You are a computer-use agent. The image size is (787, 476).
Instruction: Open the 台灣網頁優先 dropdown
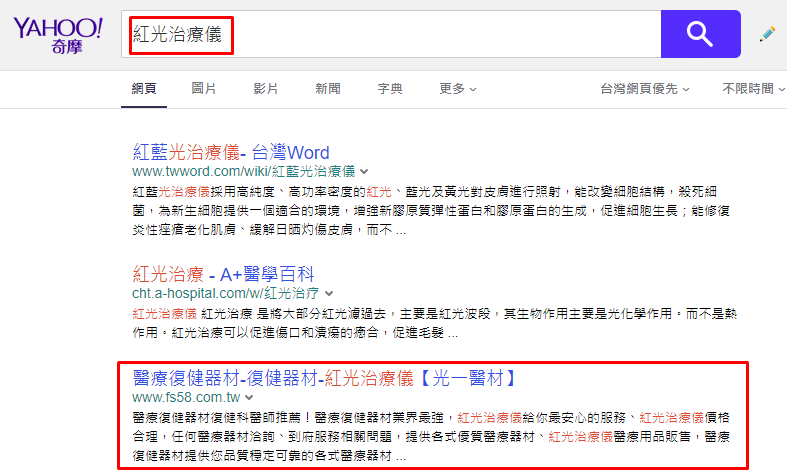[645, 89]
